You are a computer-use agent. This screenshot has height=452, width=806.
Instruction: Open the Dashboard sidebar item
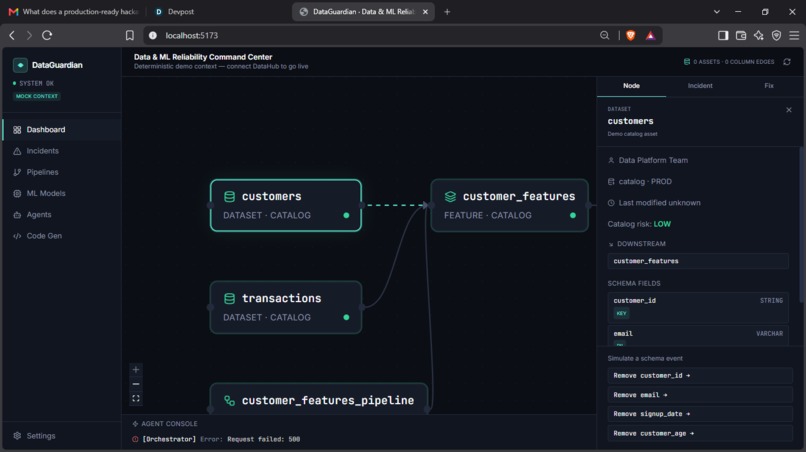(x=62, y=130)
